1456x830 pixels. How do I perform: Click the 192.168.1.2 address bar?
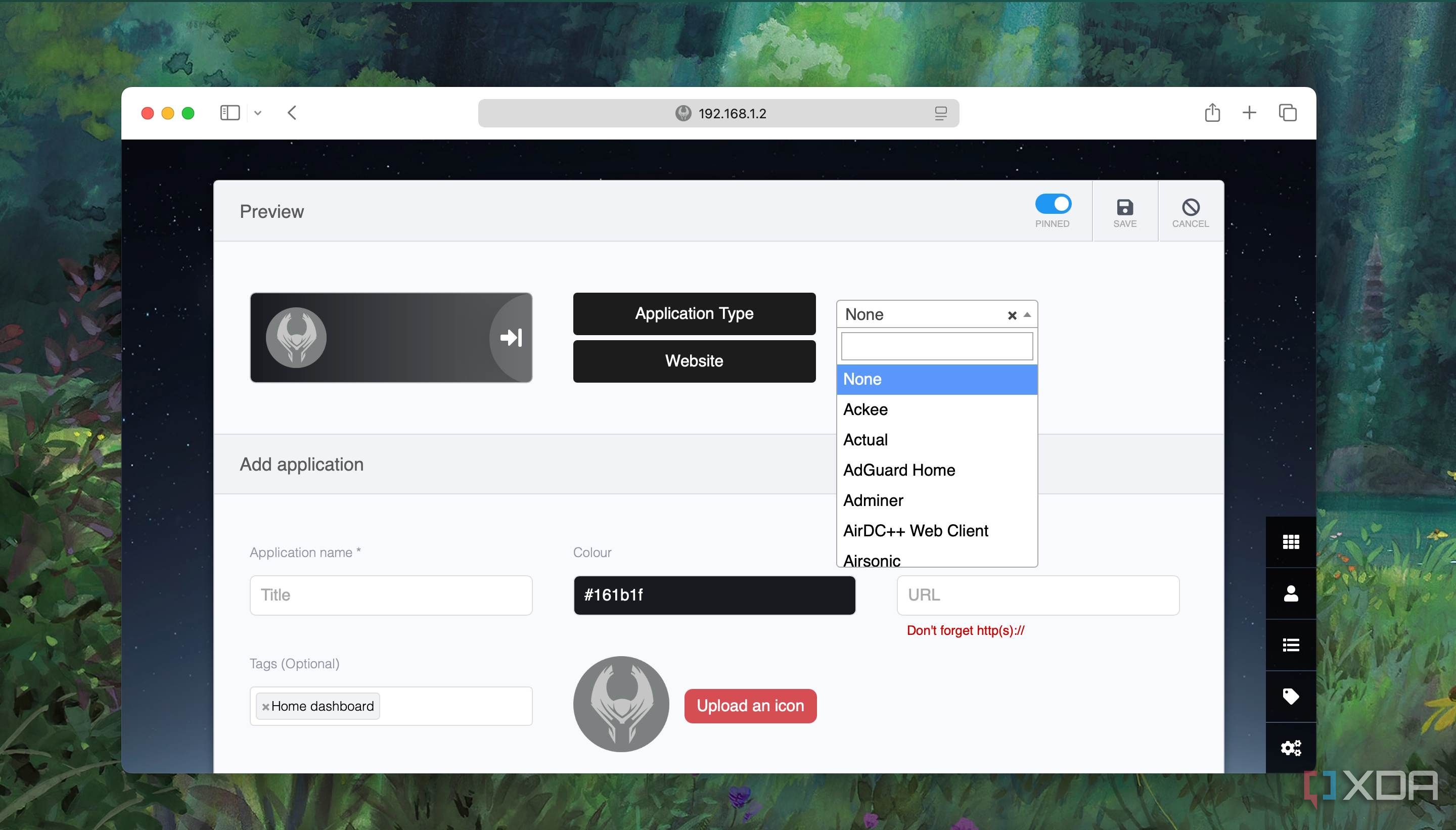718,113
